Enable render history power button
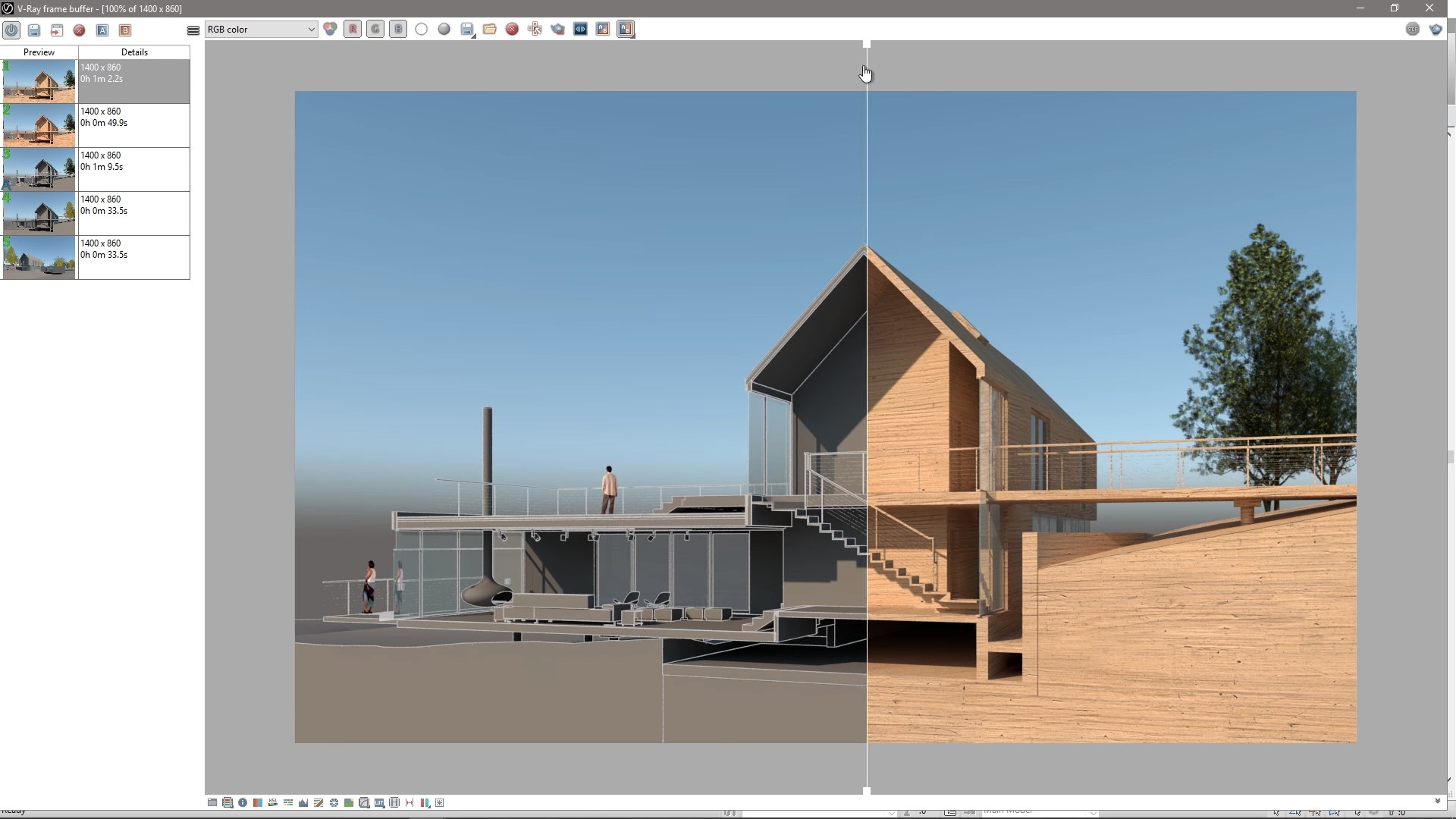This screenshot has width=1456, height=819. (11, 30)
